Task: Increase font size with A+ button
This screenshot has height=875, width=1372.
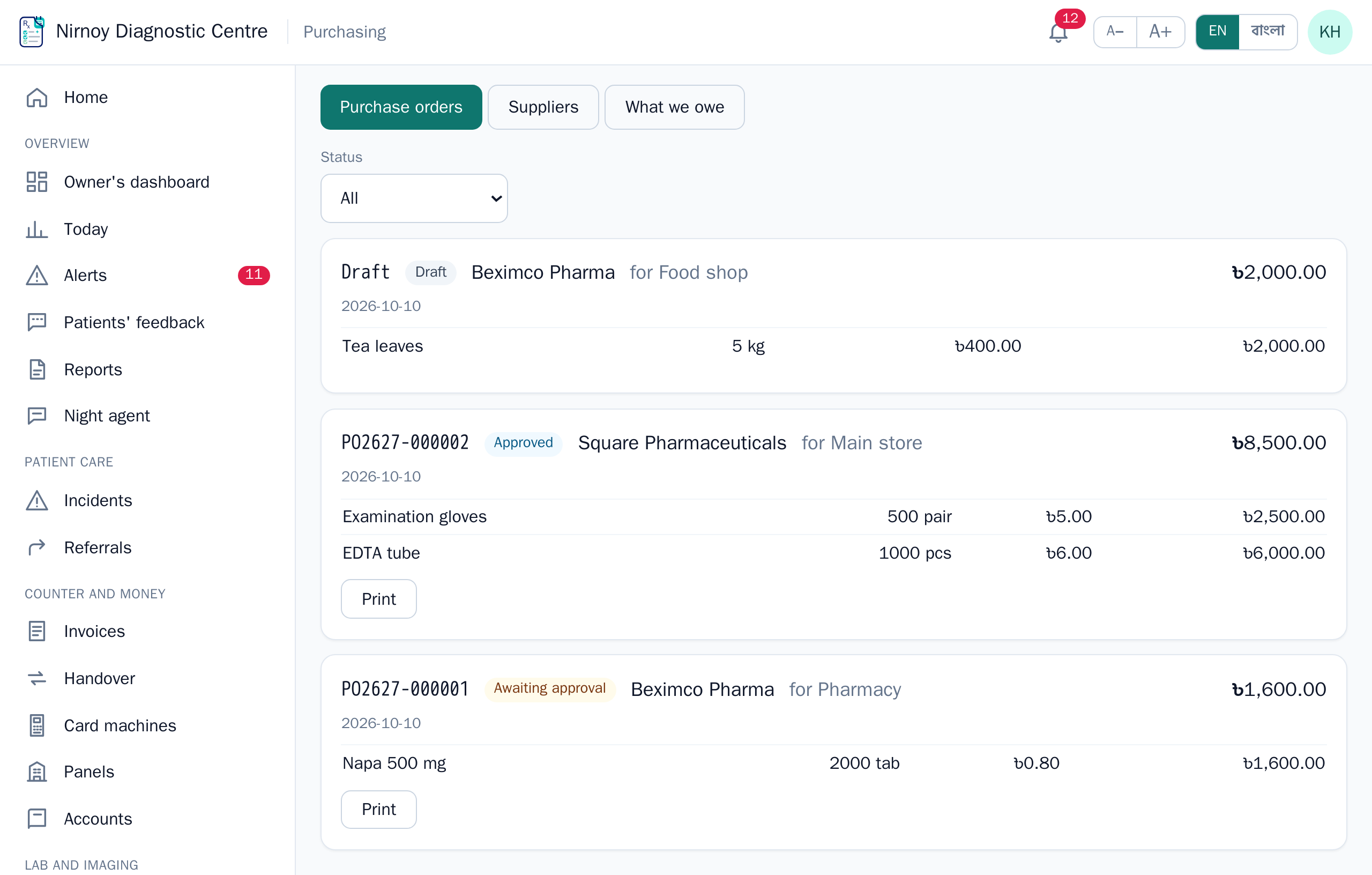Action: click(1160, 32)
